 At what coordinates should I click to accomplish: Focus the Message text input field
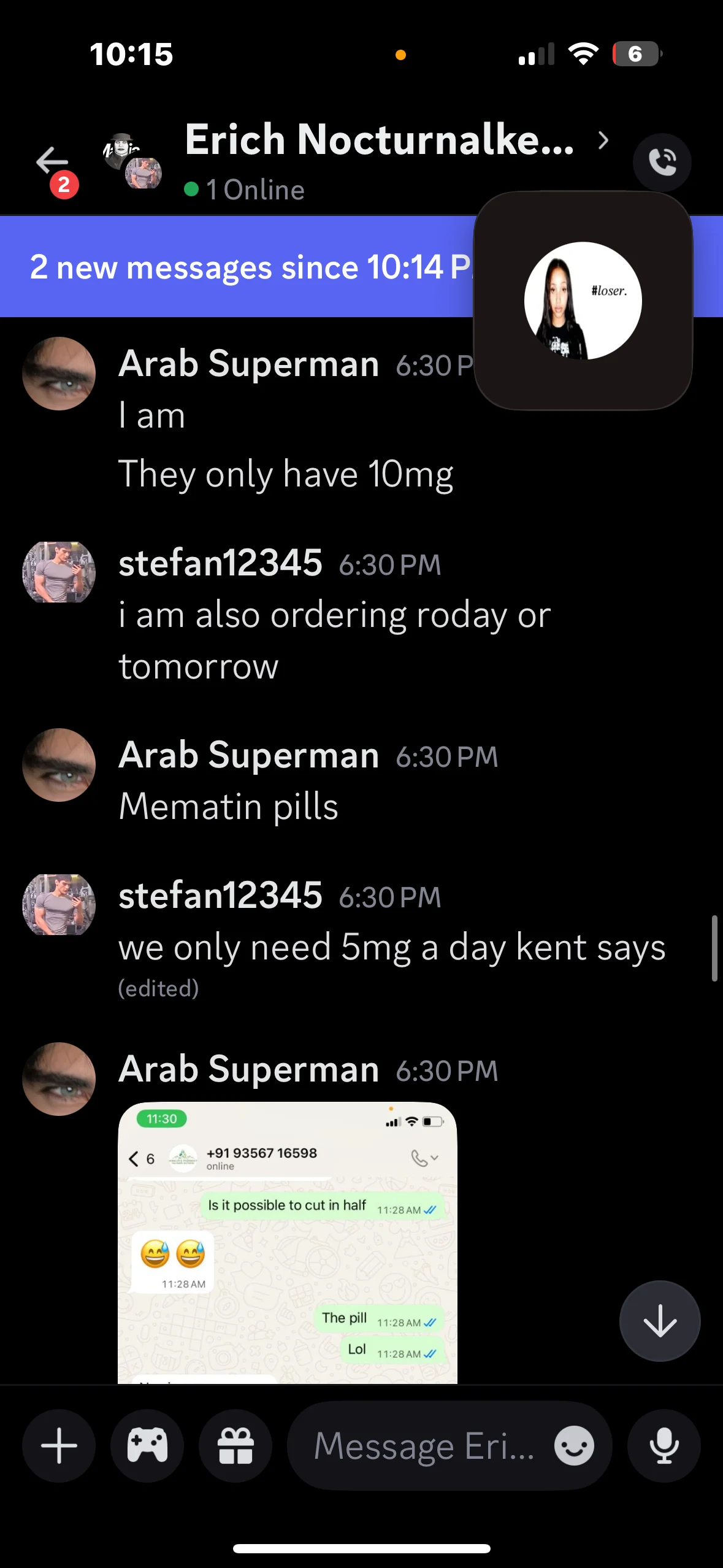click(x=423, y=1446)
